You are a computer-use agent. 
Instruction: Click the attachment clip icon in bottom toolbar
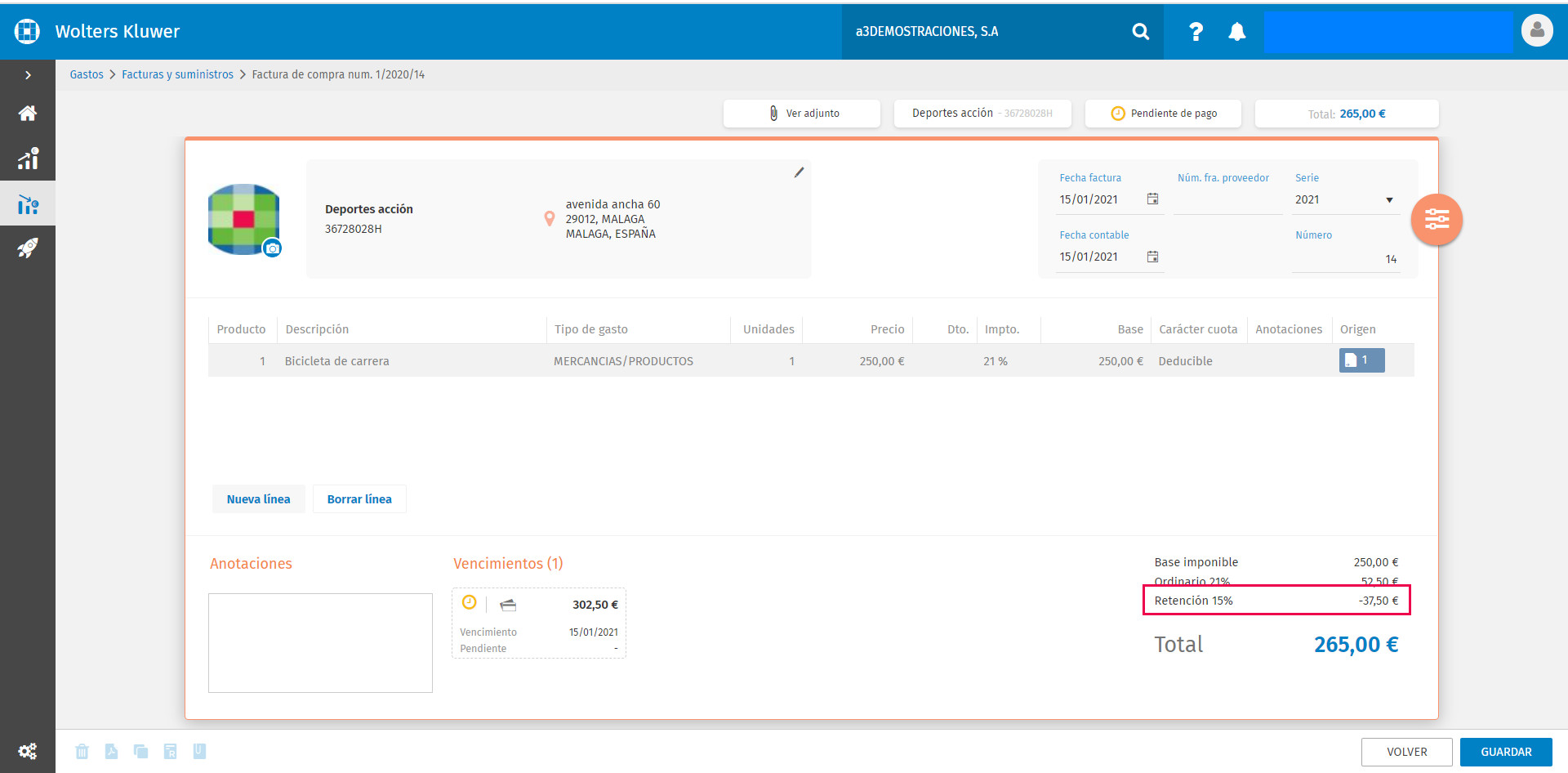point(199,751)
